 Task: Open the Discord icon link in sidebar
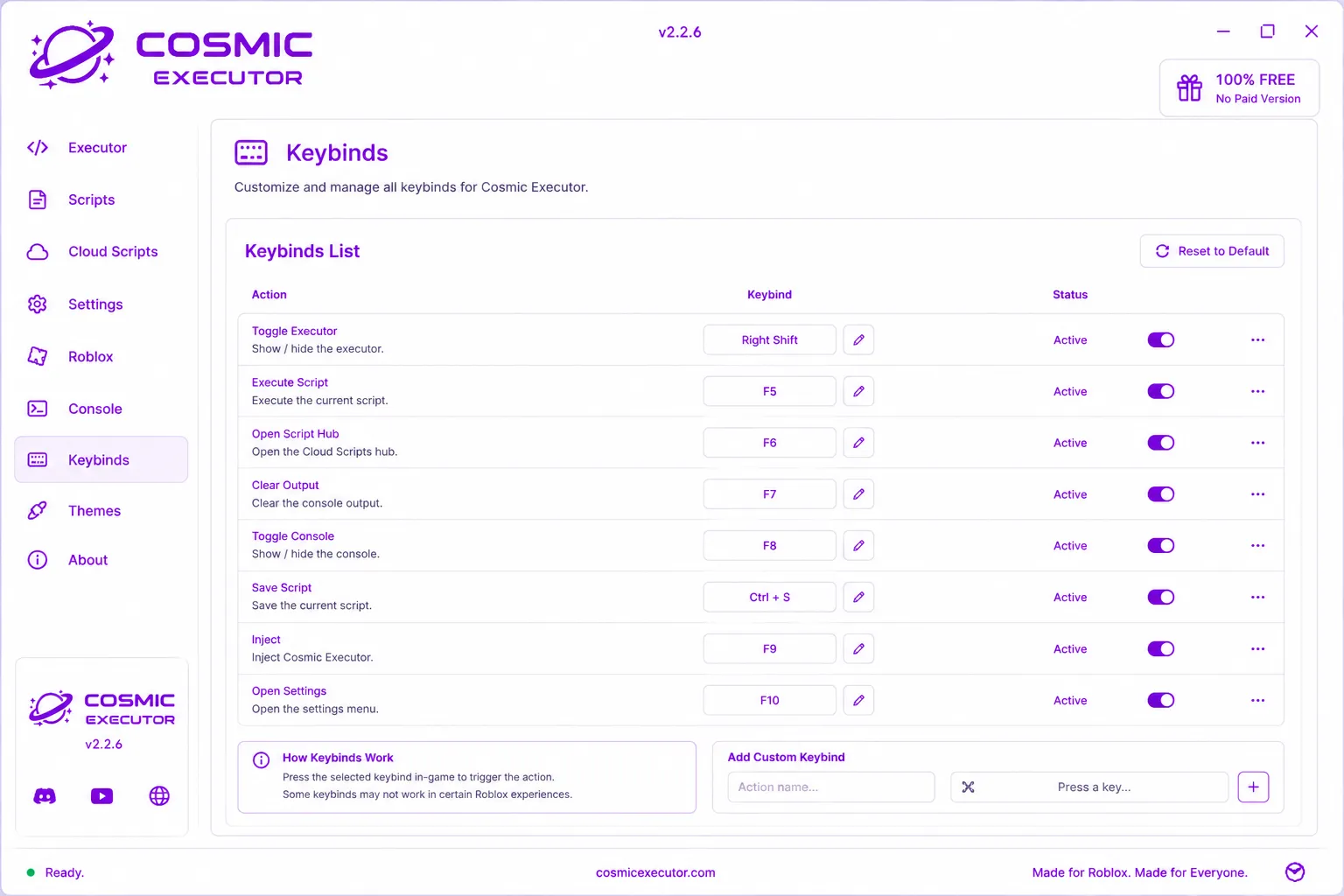click(x=45, y=796)
